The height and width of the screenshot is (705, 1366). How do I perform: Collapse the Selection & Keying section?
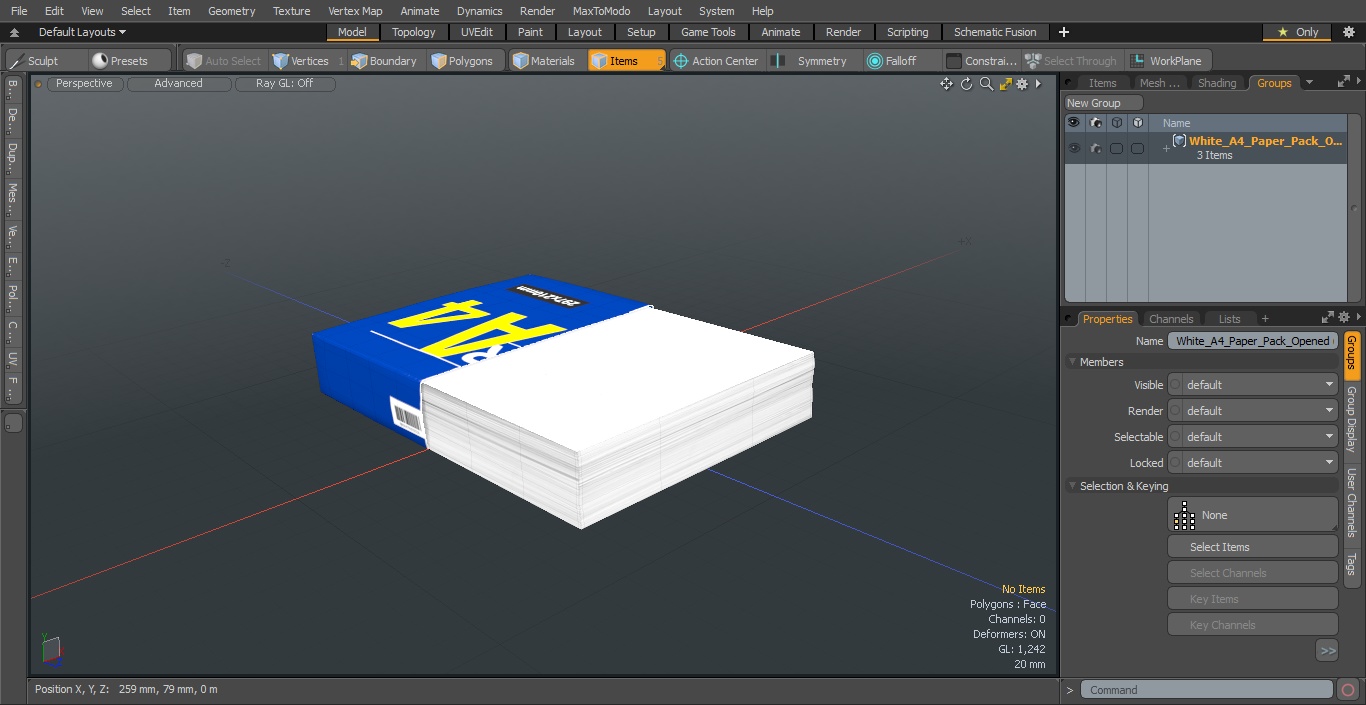[1073, 486]
